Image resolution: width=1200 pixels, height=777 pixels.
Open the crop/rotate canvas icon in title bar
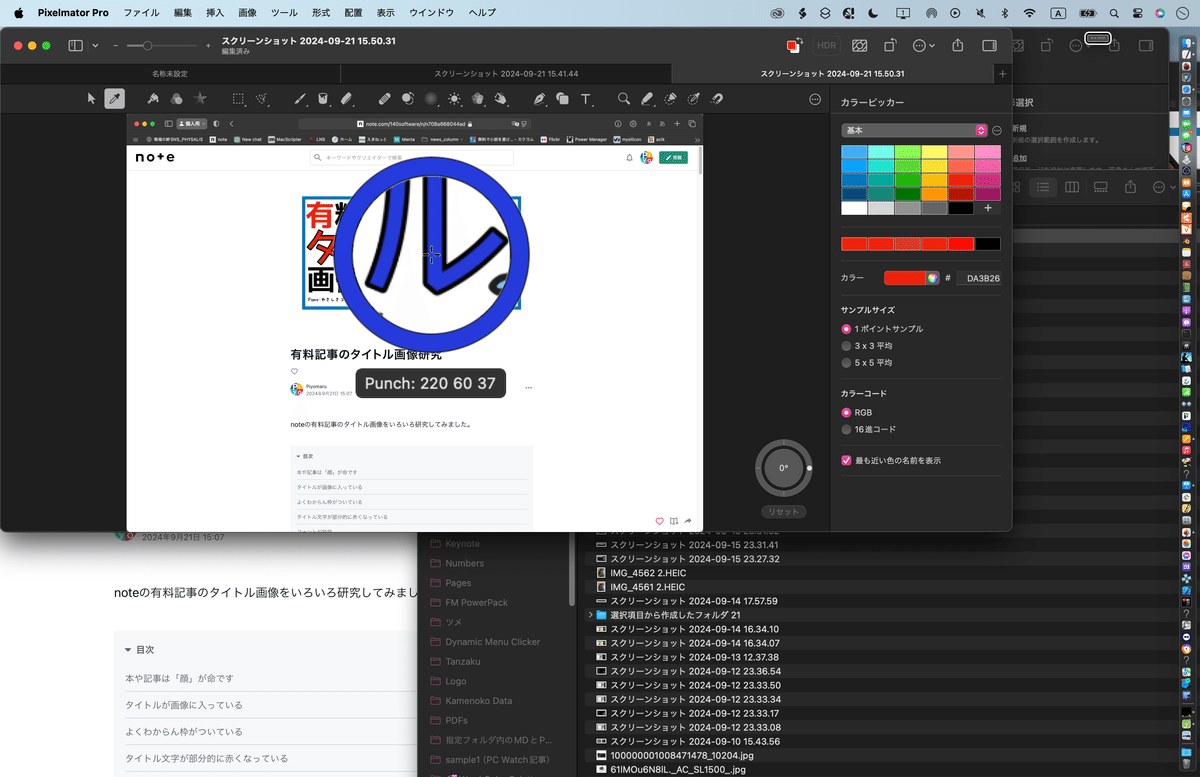[890, 45]
